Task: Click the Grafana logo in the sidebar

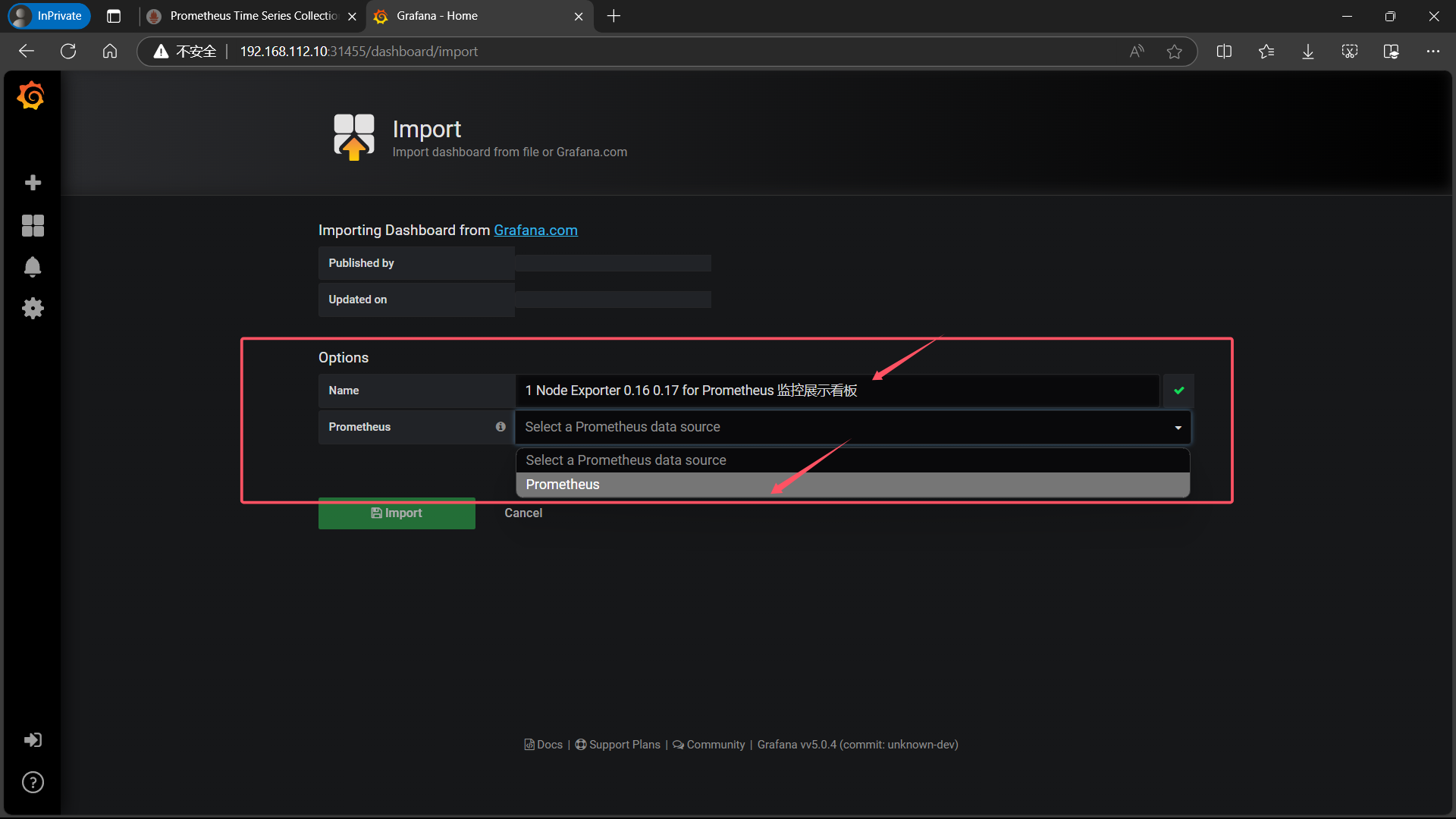Action: tap(31, 96)
